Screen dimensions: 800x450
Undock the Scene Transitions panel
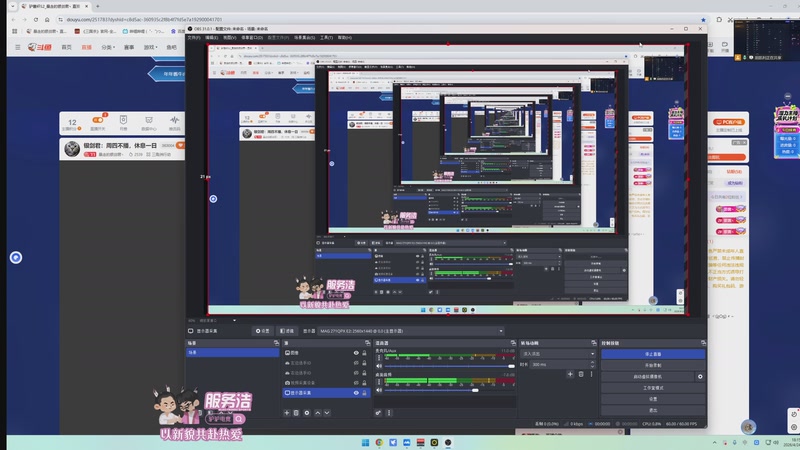point(593,343)
